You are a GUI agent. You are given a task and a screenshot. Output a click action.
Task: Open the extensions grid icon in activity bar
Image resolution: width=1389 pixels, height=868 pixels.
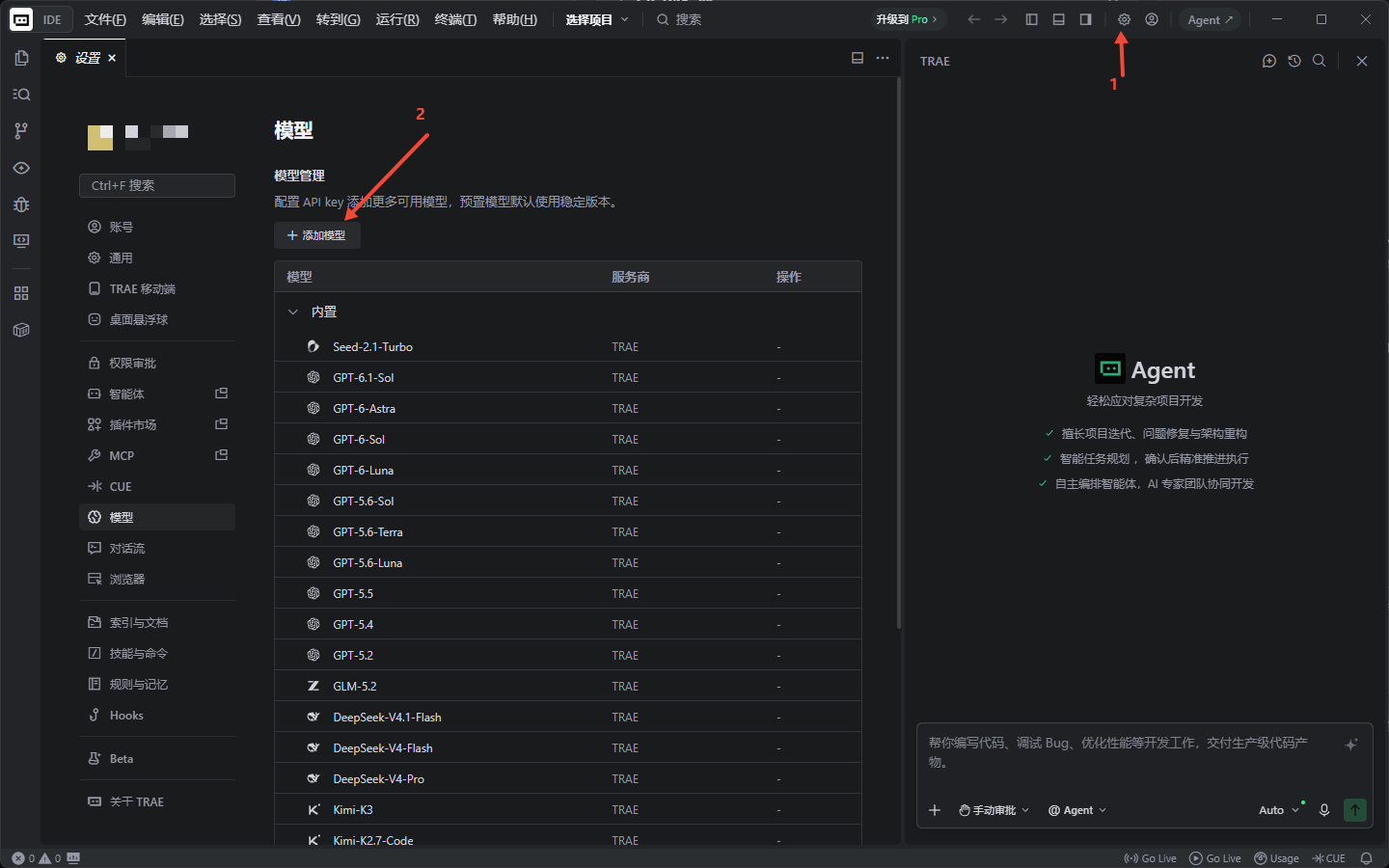pos(21,293)
